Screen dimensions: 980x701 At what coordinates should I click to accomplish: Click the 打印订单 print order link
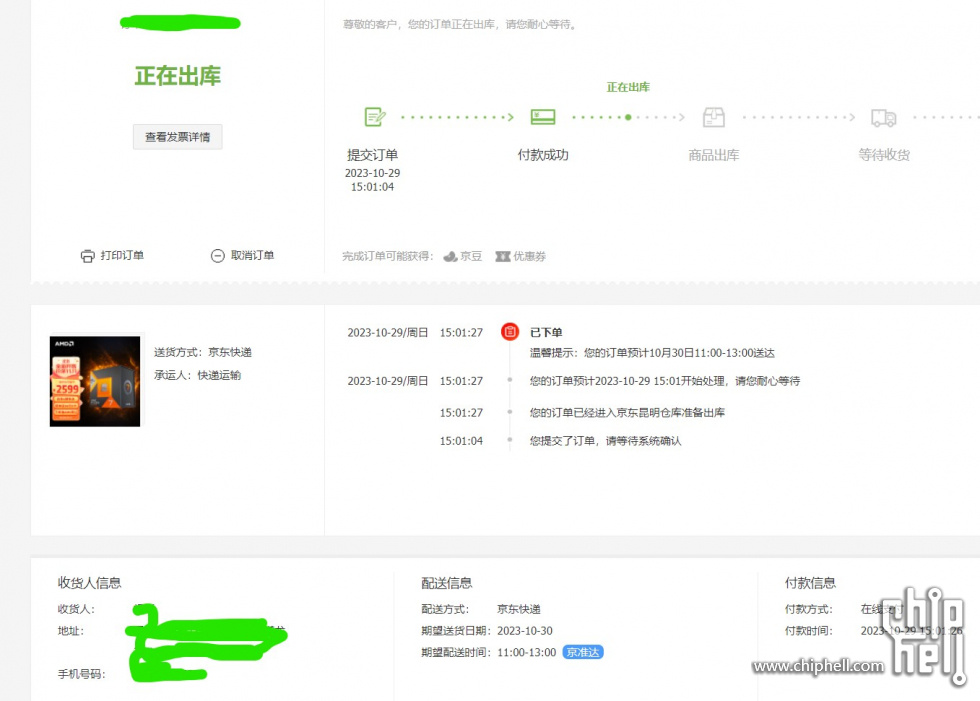[122, 256]
